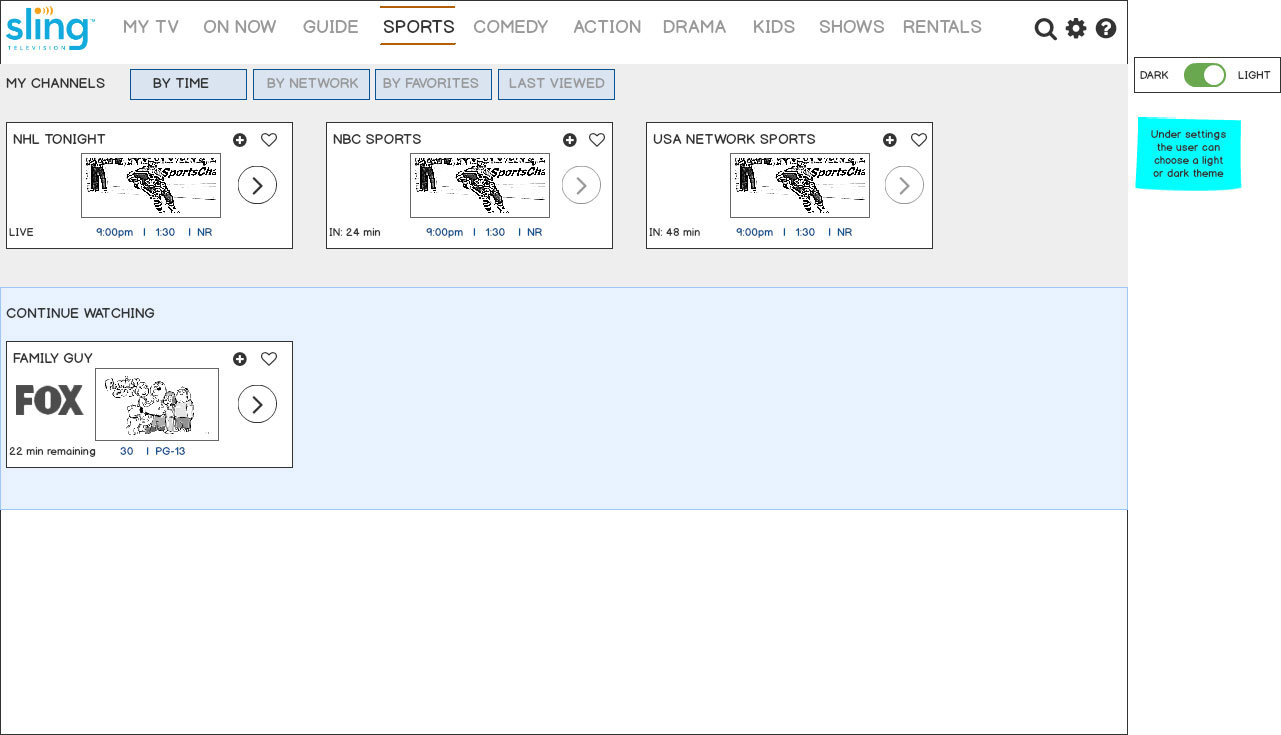Add NBC Sports using plus icon
1281x735 pixels.
click(570, 140)
